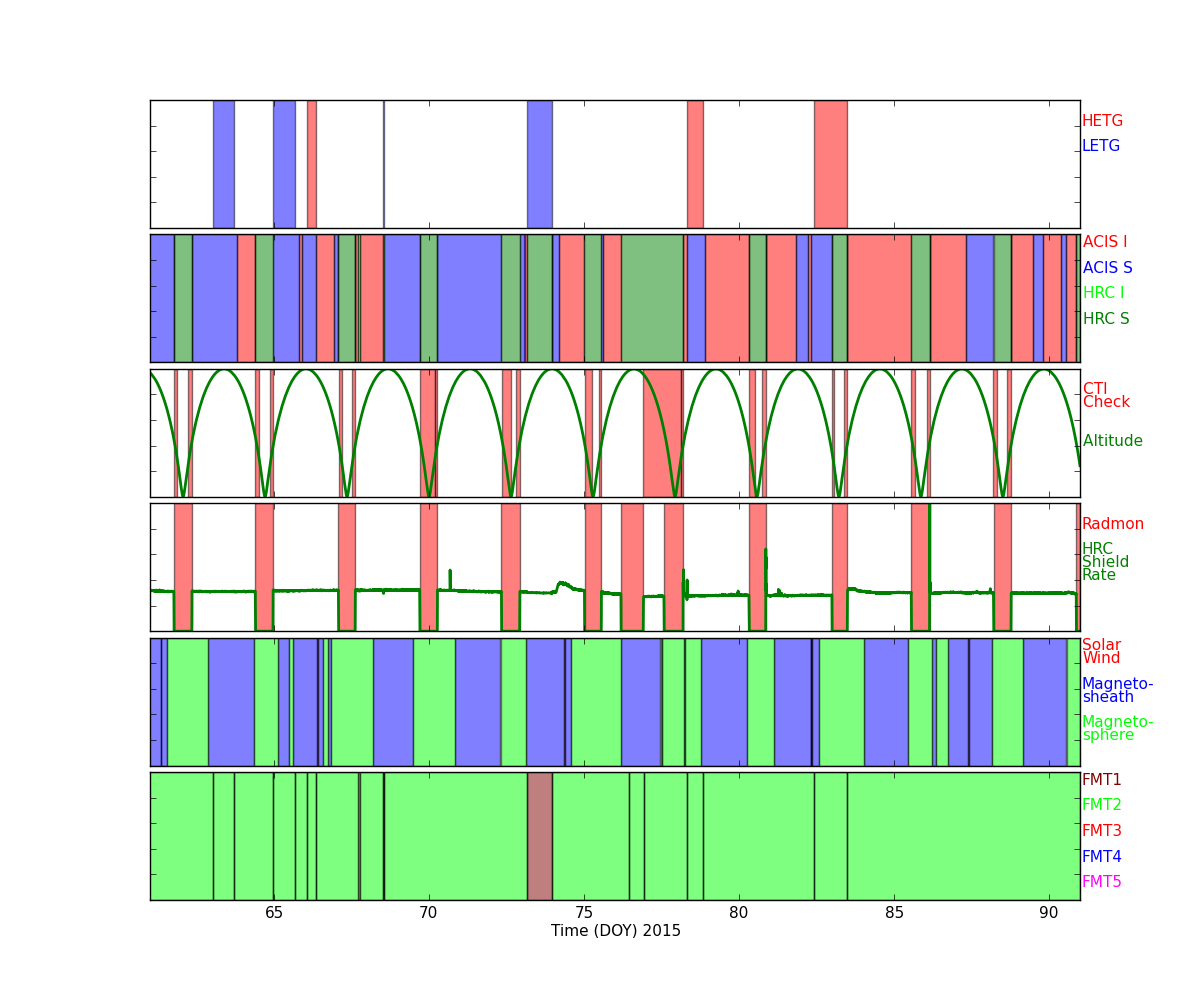
Task: Click the HRC I legend label
Action: tap(1103, 293)
